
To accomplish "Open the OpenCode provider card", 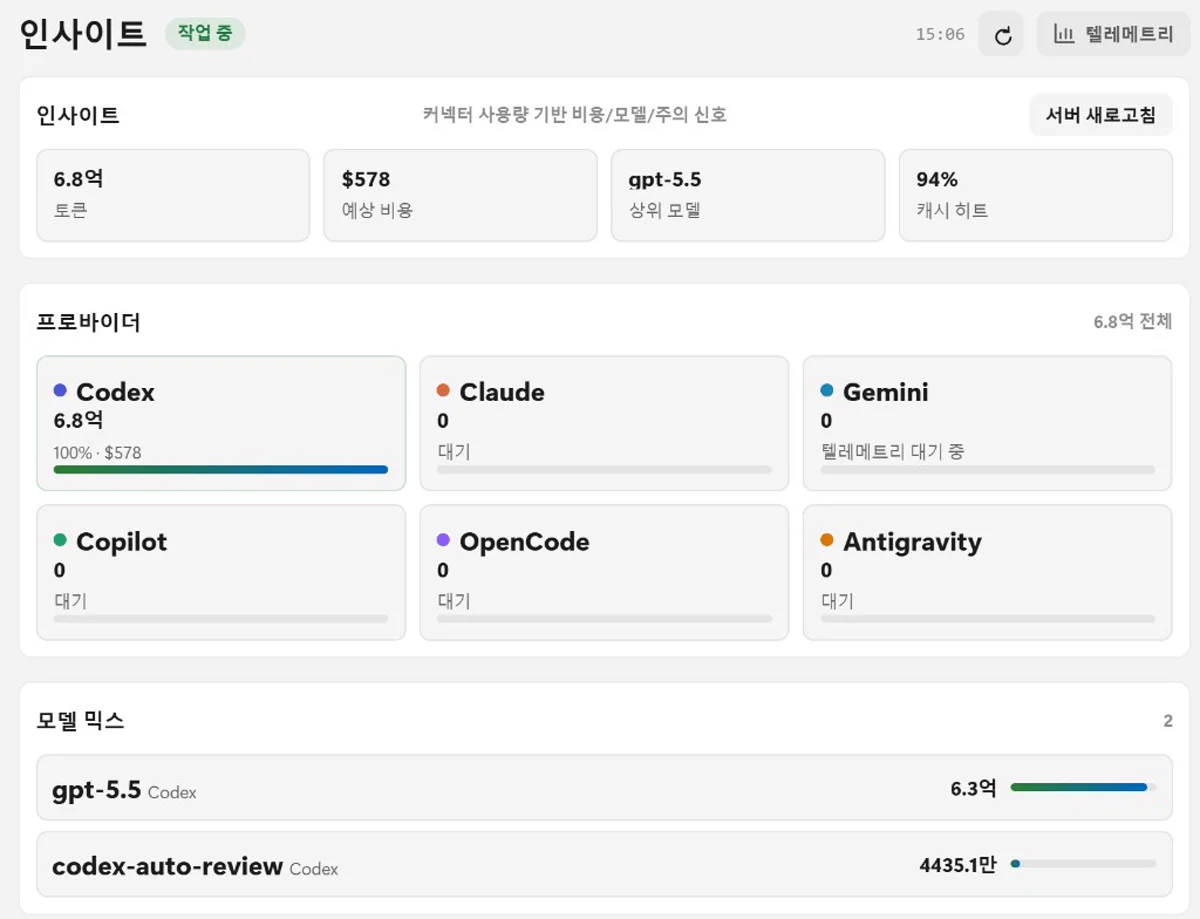I will click(x=605, y=573).
